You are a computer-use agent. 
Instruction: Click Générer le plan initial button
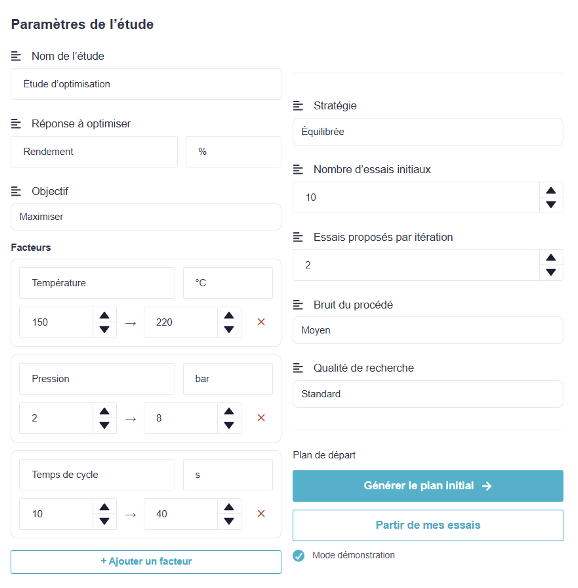(x=428, y=486)
